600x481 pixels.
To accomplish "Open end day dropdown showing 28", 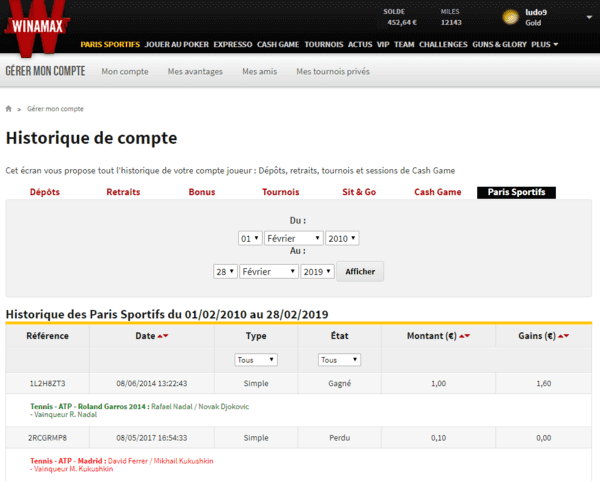I will coord(225,272).
